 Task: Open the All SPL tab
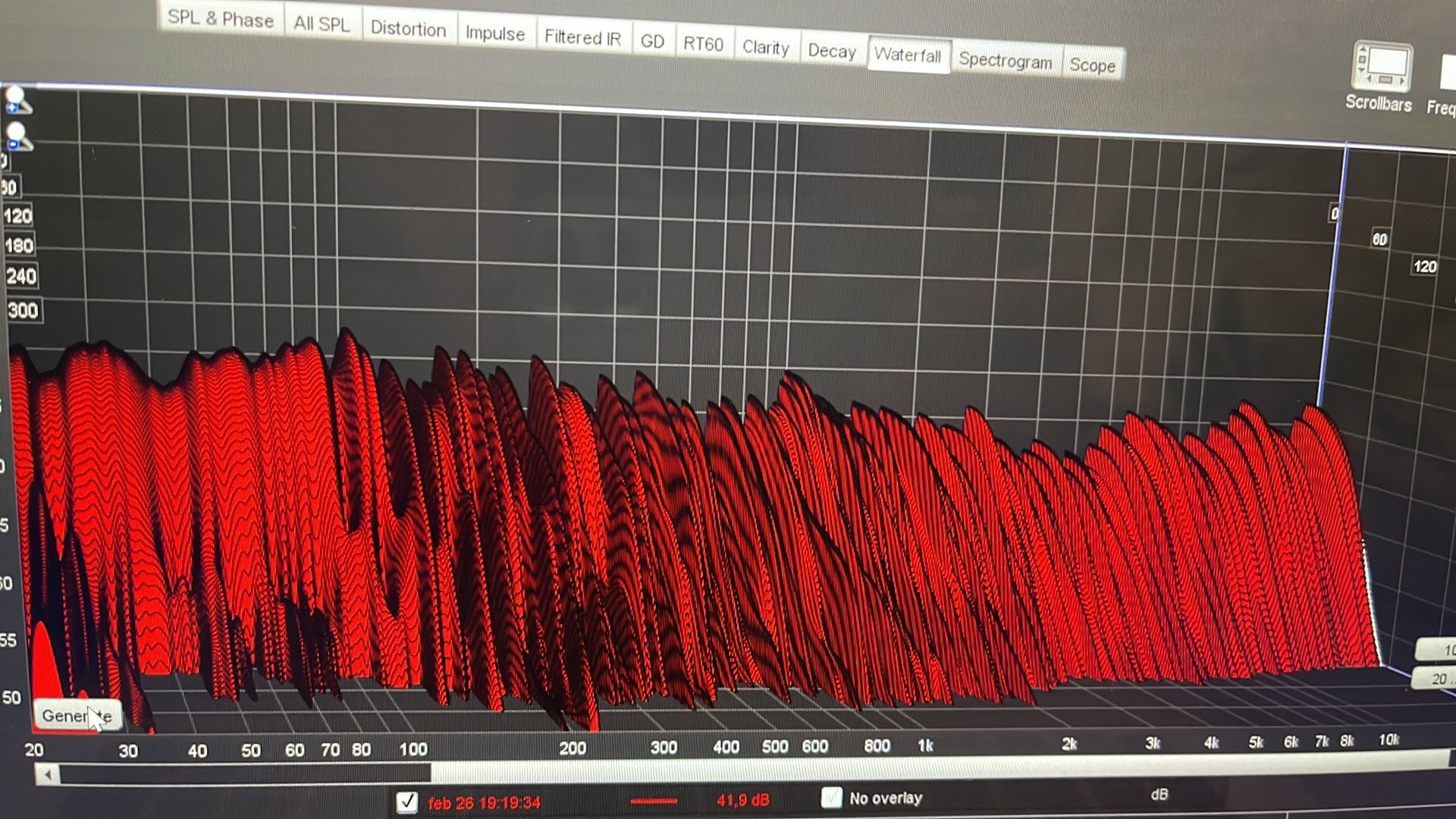(322, 24)
